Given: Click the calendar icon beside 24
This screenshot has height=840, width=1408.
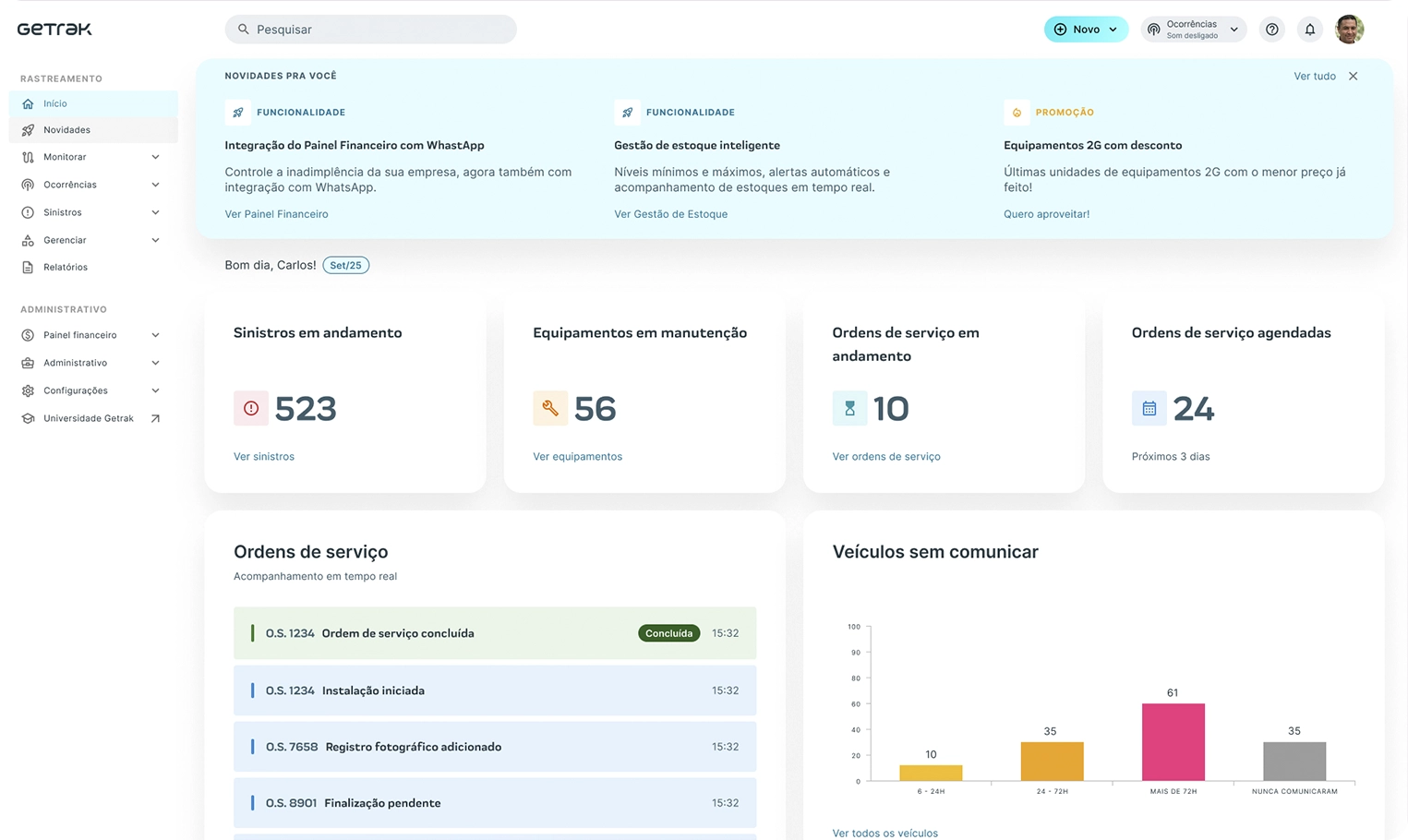Looking at the screenshot, I should tap(1149, 408).
